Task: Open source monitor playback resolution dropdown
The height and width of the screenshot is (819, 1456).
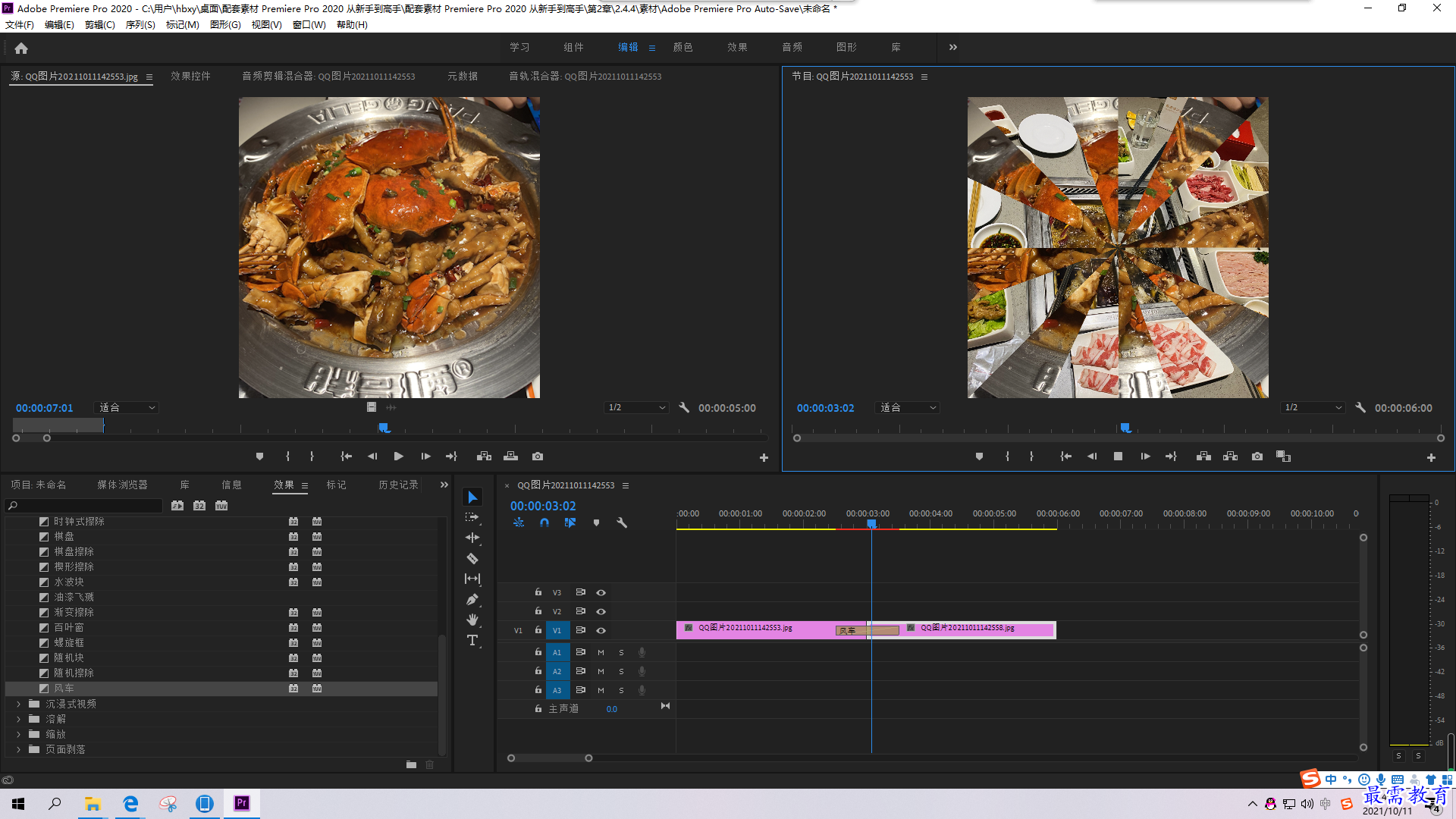Action: pos(635,408)
